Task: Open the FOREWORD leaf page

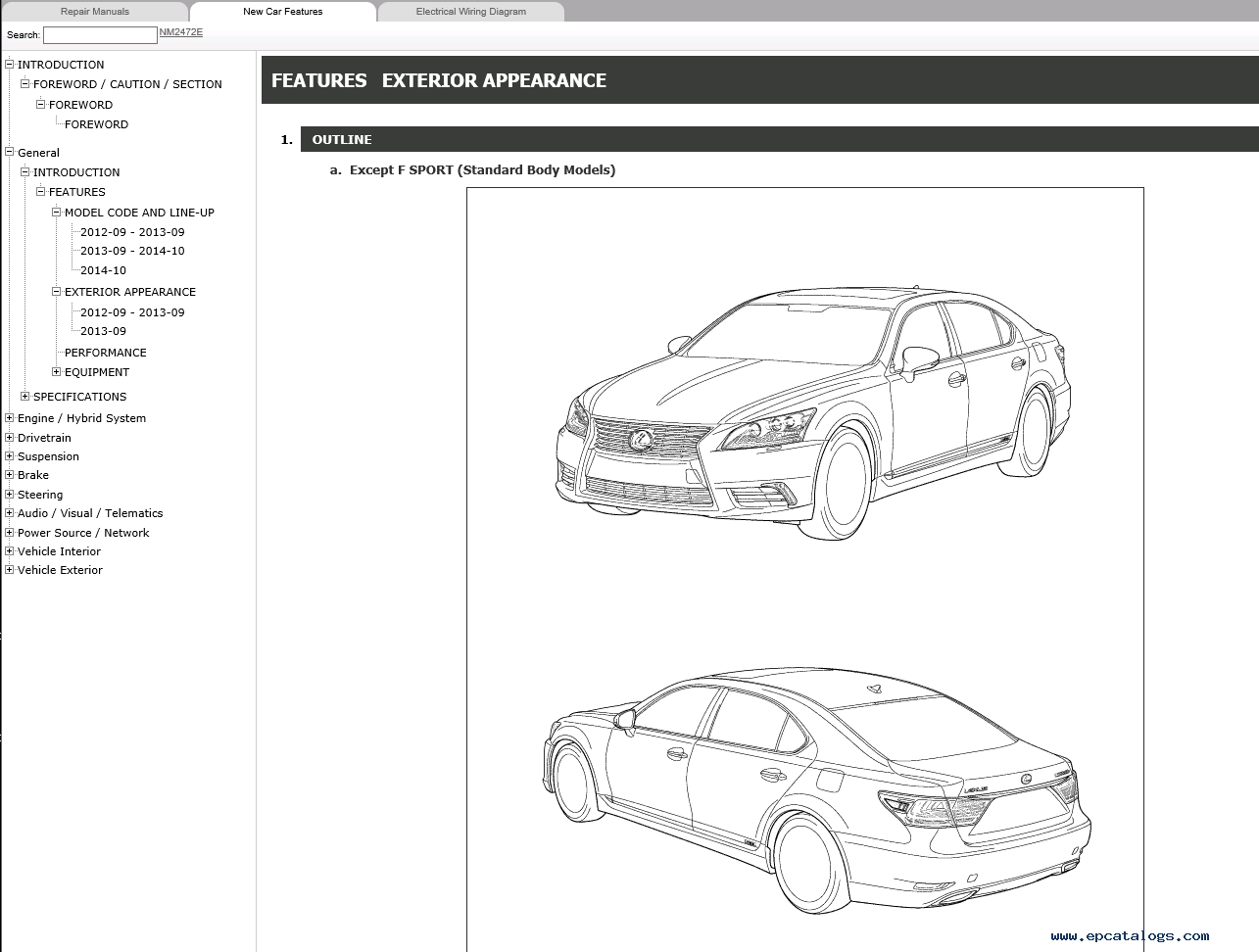Action: (x=96, y=124)
